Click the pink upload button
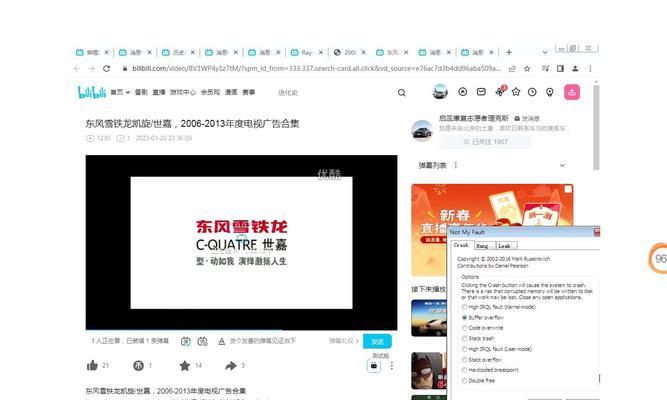 (x=572, y=92)
